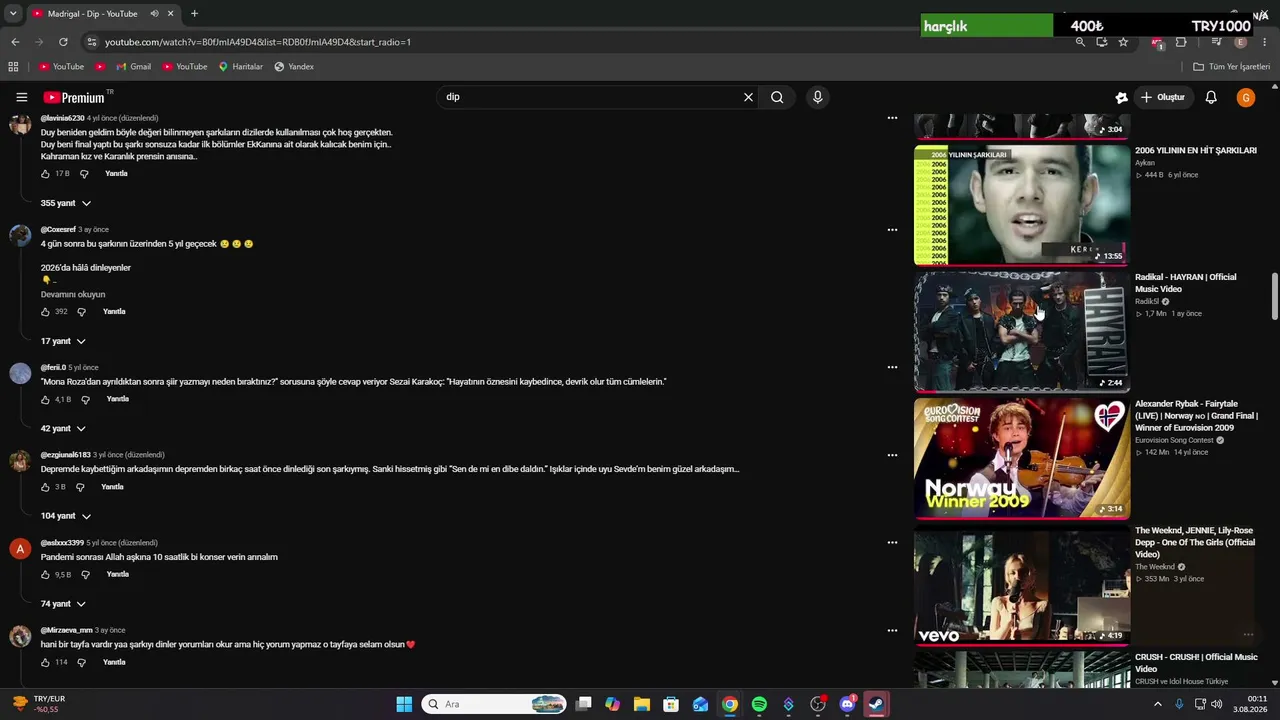Click the Oluştur create button
The image size is (1280, 720).
tap(1163, 97)
